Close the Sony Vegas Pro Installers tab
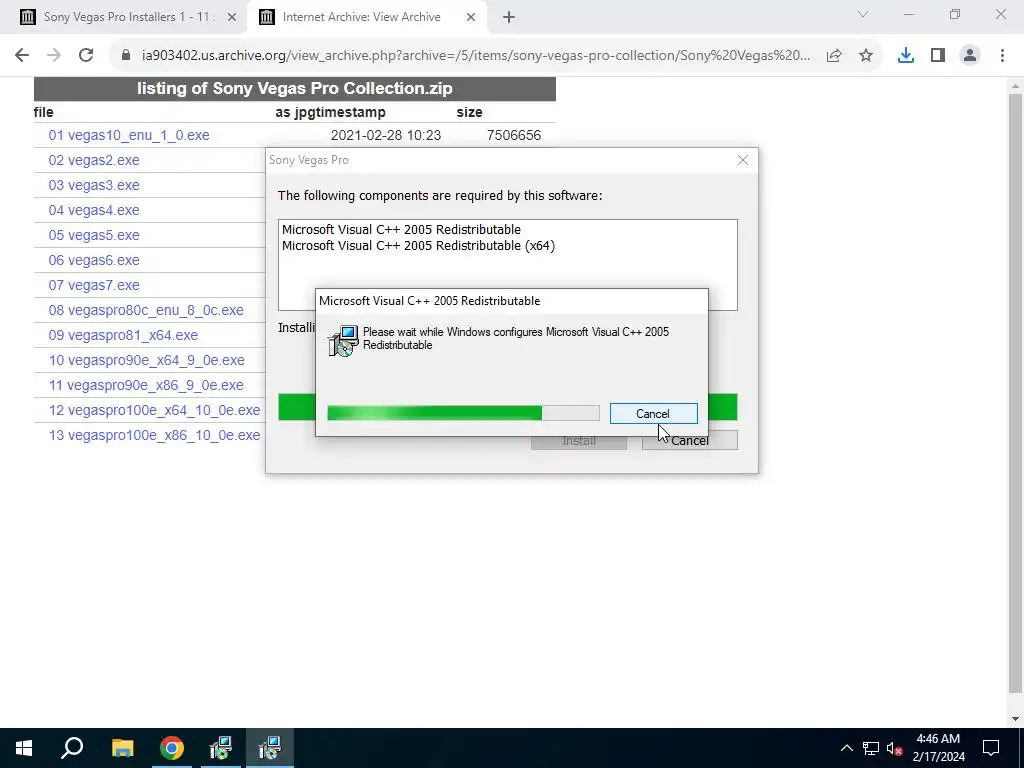This screenshot has height=768, width=1024. [x=232, y=18]
